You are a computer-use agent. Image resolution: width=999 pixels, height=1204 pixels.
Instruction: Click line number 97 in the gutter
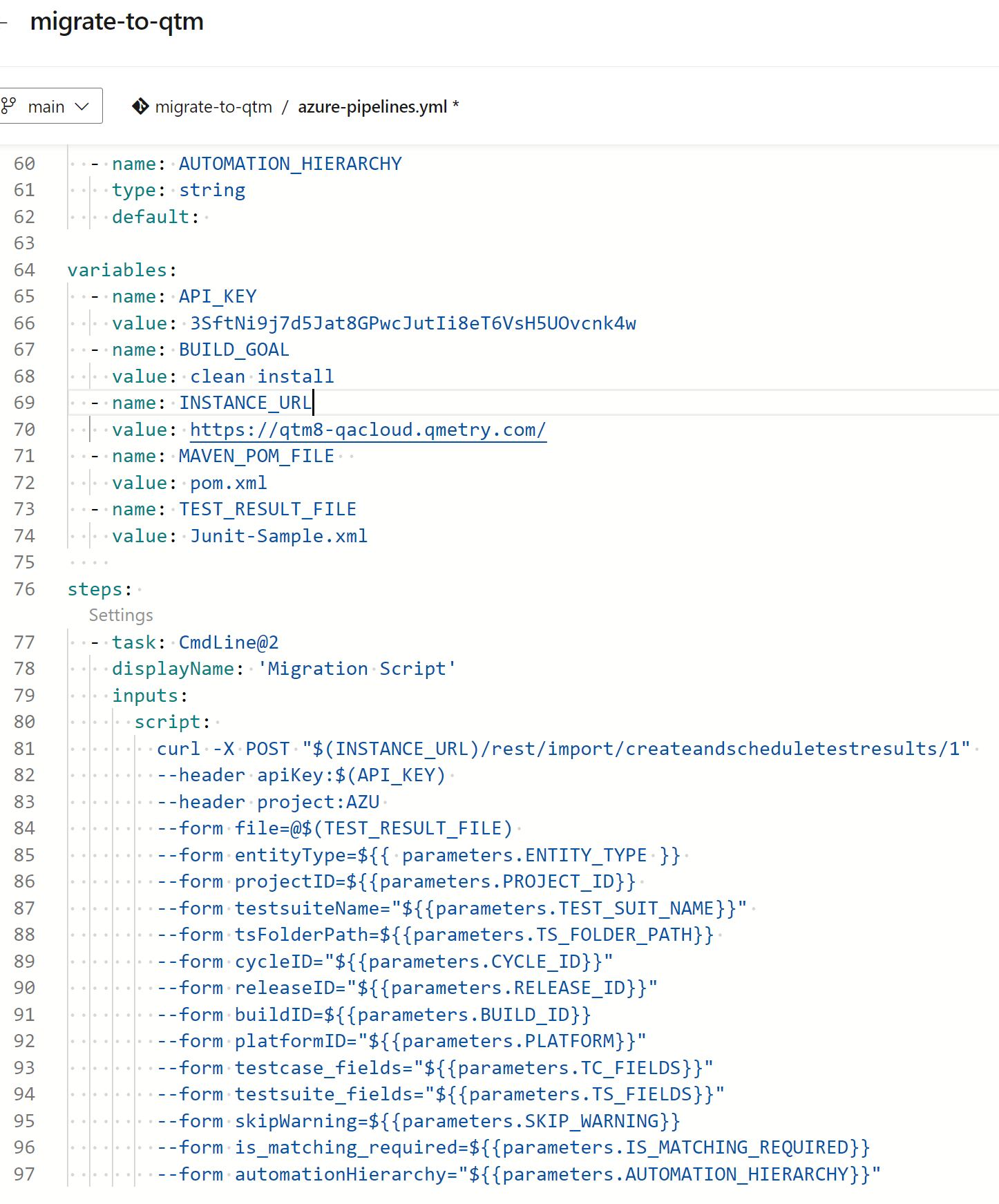24,1174
